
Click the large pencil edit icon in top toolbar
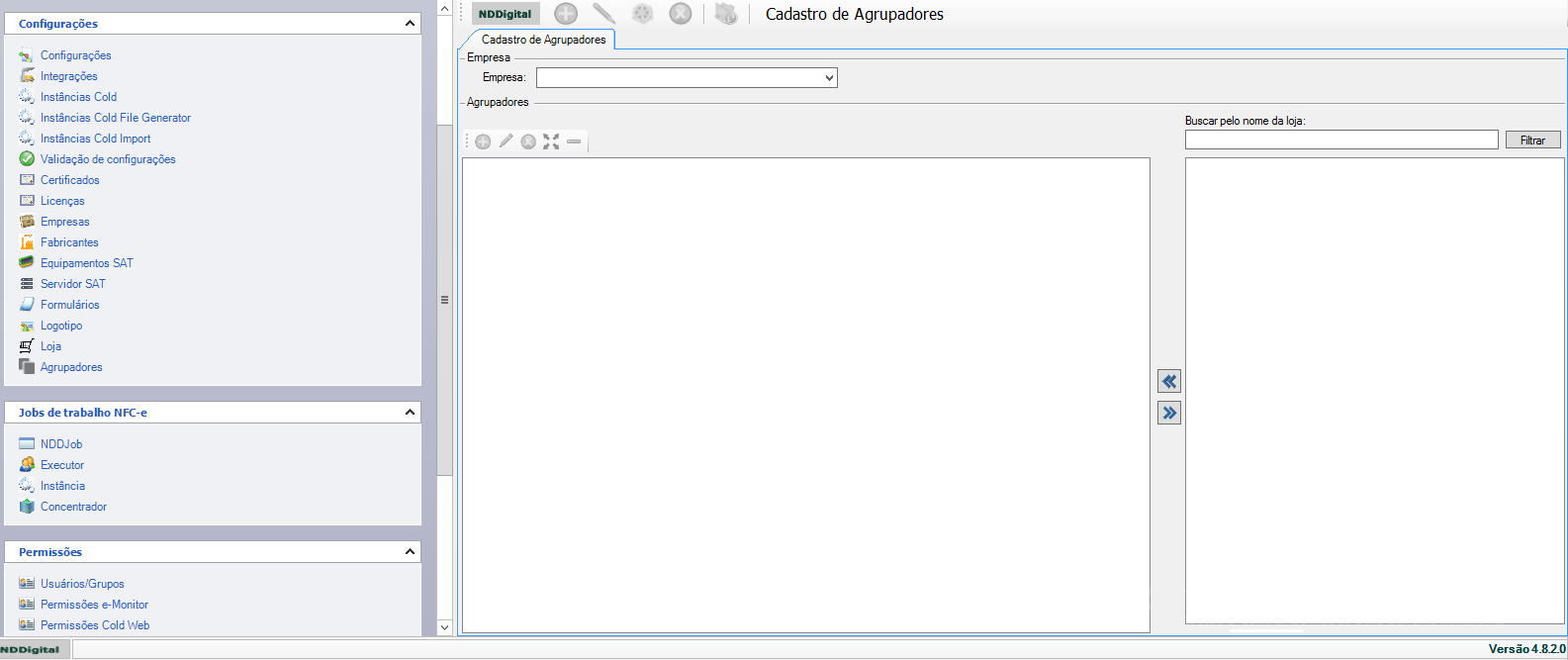pos(603,14)
